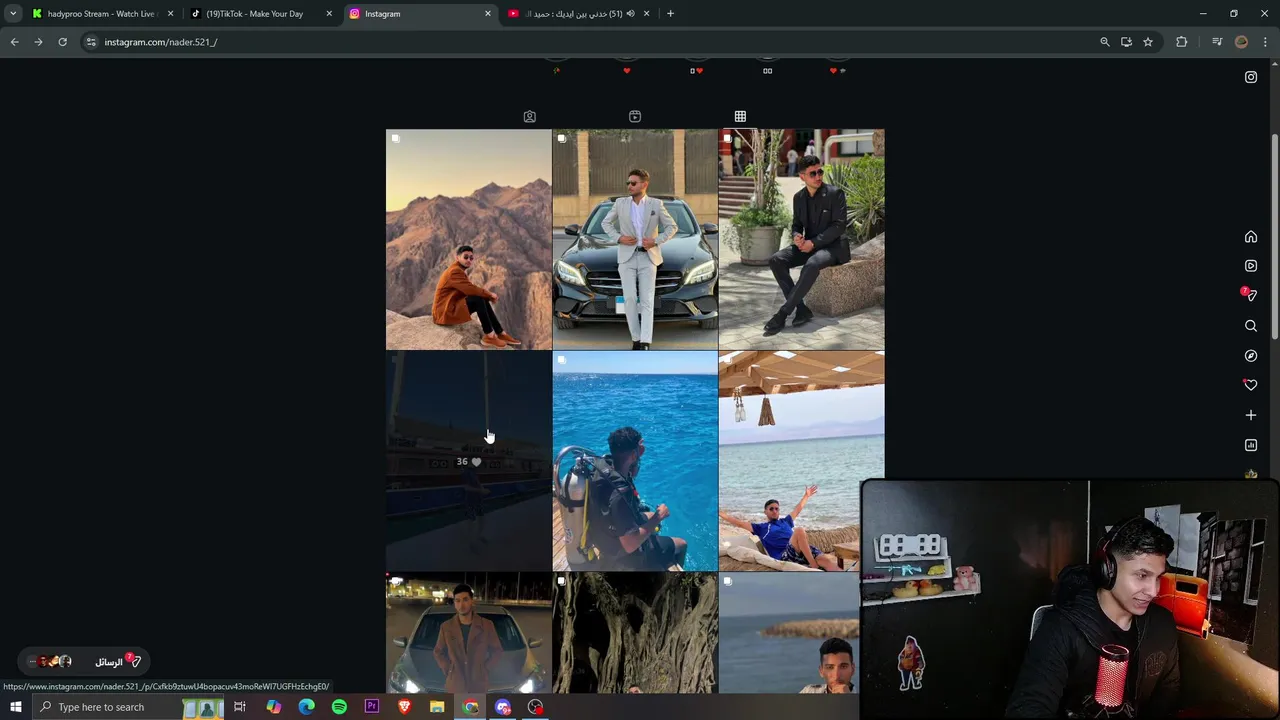The height and width of the screenshot is (720, 1280).
Task: Click the zoom magnifier icon in address bar
Action: (x=1104, y=42)
